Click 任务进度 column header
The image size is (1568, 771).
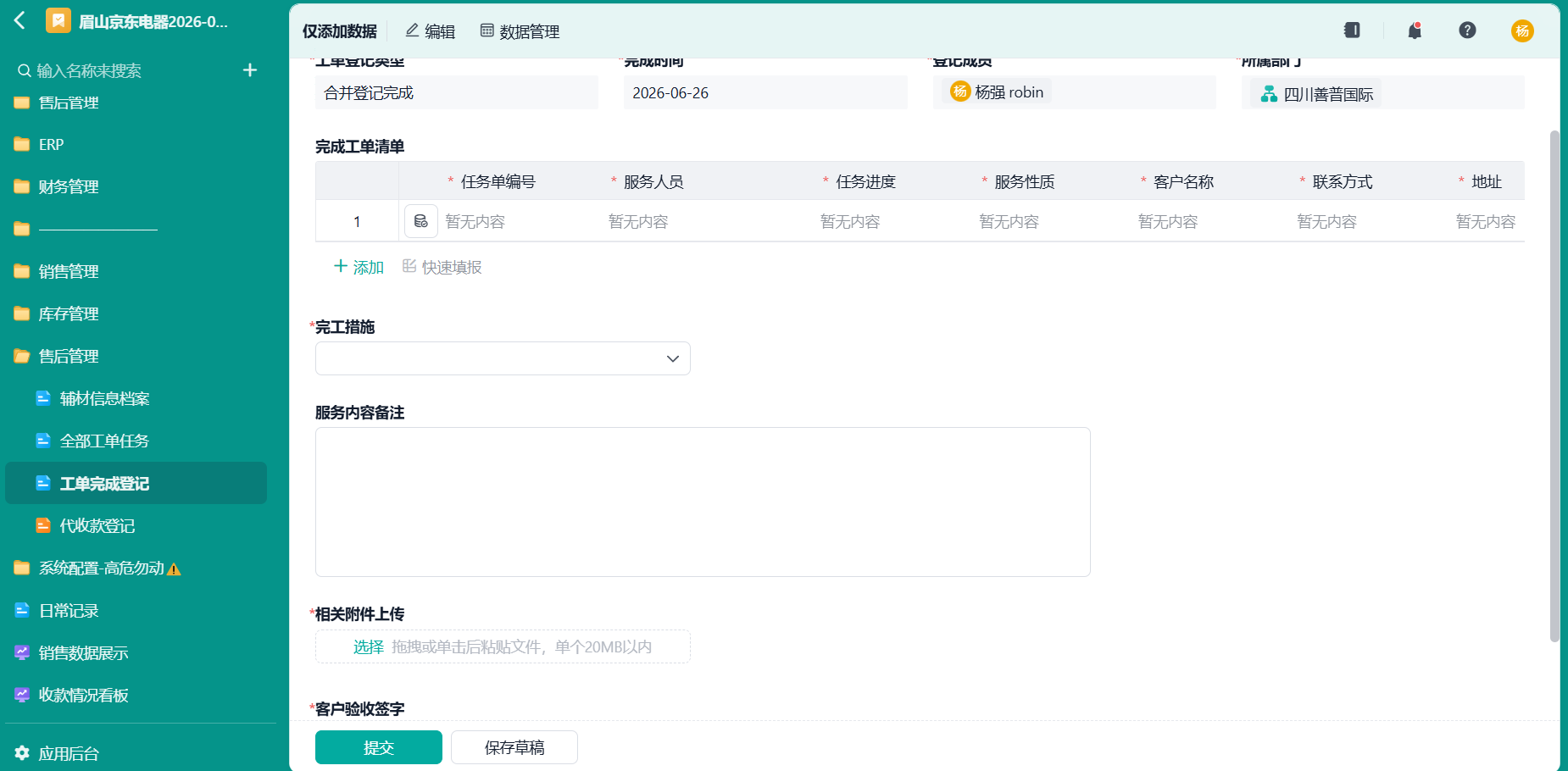(x=865, y=181)
